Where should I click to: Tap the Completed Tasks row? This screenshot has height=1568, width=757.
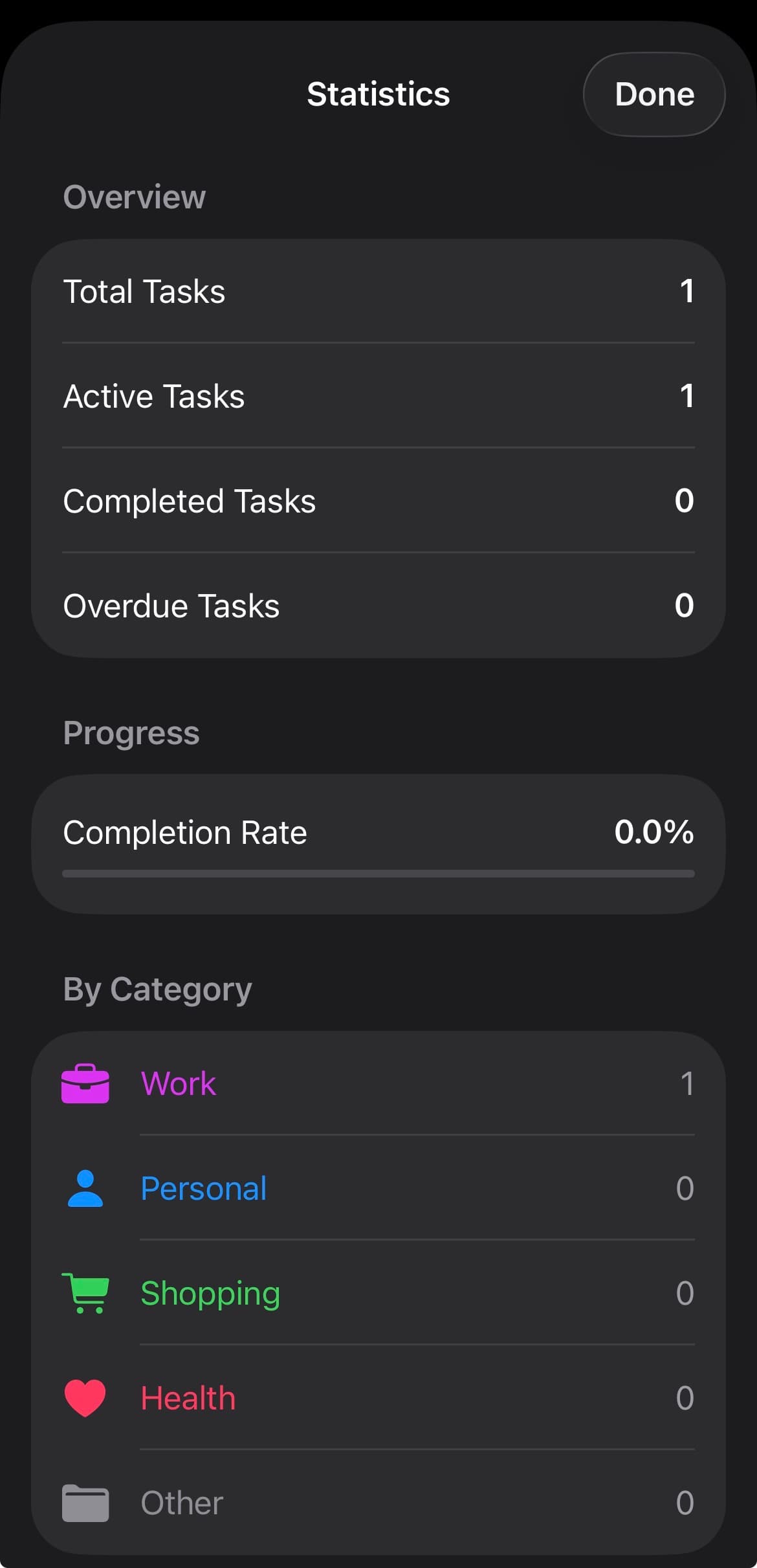pos(378,502)
